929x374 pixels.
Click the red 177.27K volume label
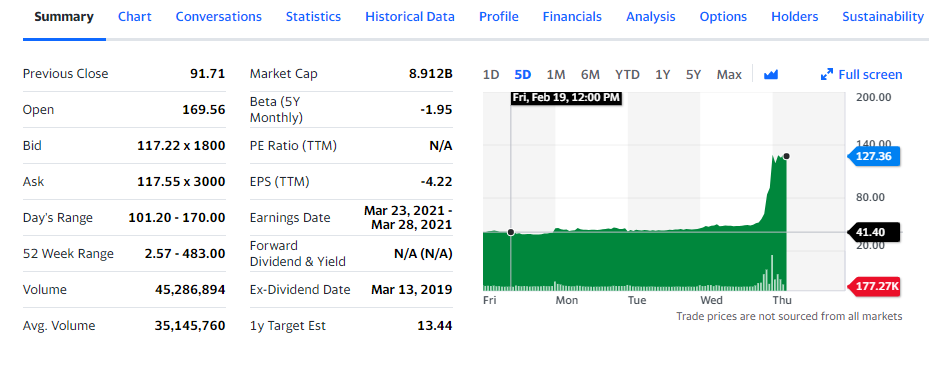click(x=874, y=286)
